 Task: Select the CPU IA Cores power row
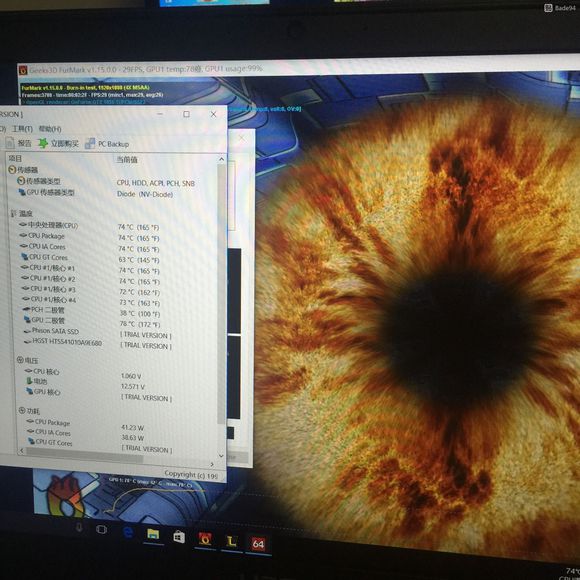pyautogui.click(x=86, y=435)
